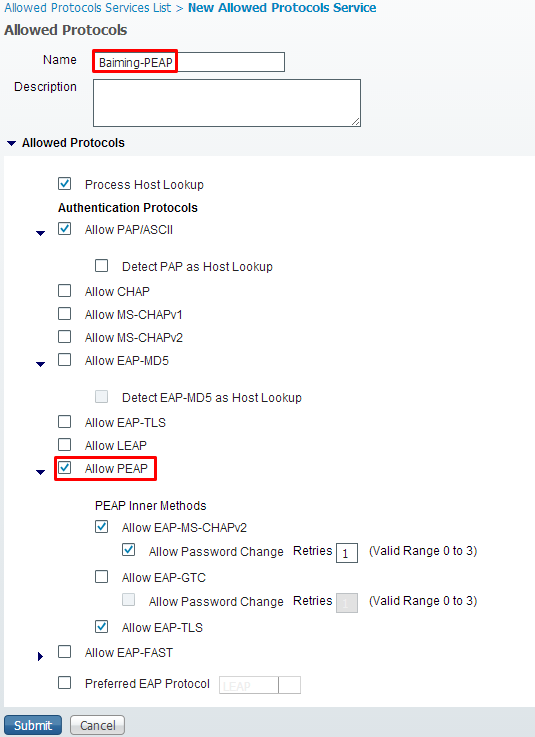This screenshot has width=535, height=737.
Task: Check the Preferred EAP Protocol box
Action: 64,682
